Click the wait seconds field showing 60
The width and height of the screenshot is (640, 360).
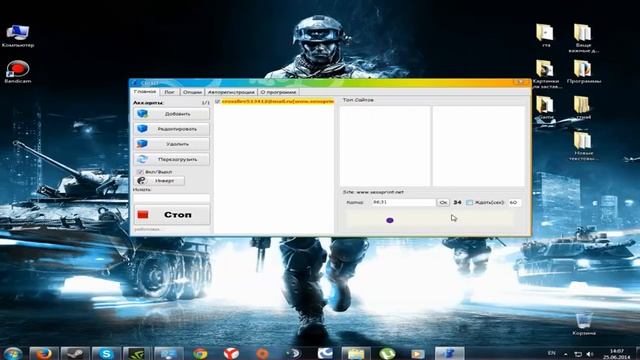tap(514, 202)
